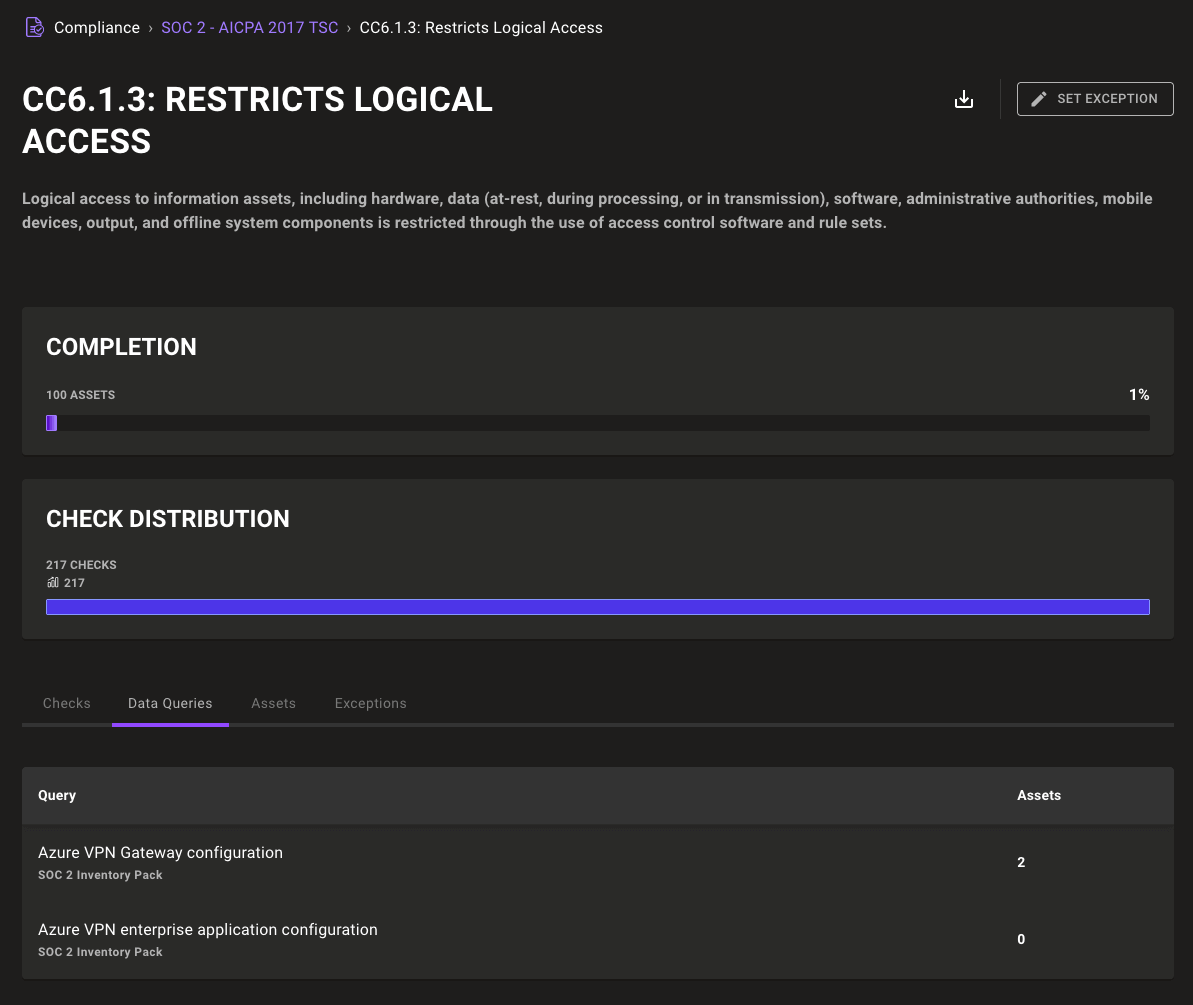Image resolution: width=1193 pixels, height=1005 pixels.
Task: Click the CC6.1.3 breadcrumb entry
Action: [480, 27]
